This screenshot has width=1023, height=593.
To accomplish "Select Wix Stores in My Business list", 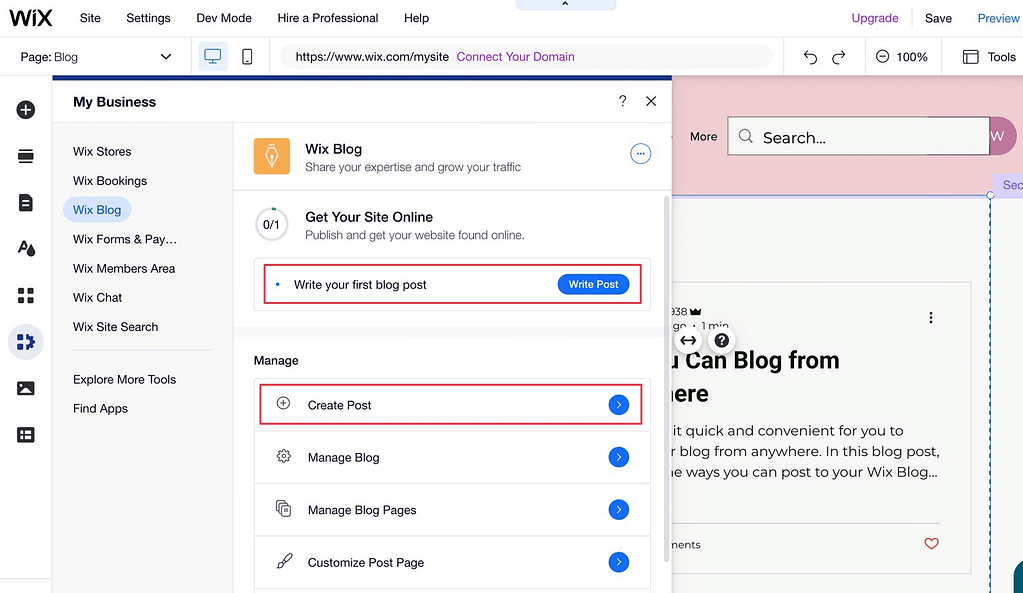I will point(102,151).
